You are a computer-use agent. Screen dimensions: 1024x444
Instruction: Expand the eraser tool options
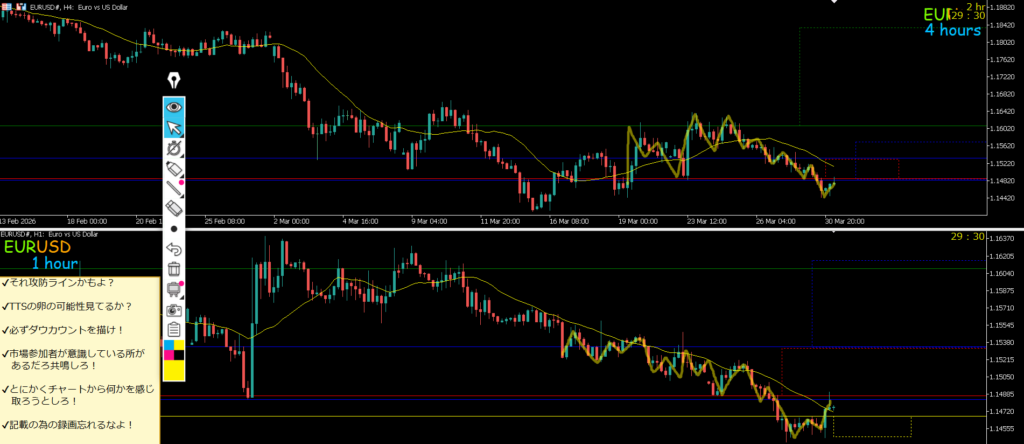(x=174, y=208)
